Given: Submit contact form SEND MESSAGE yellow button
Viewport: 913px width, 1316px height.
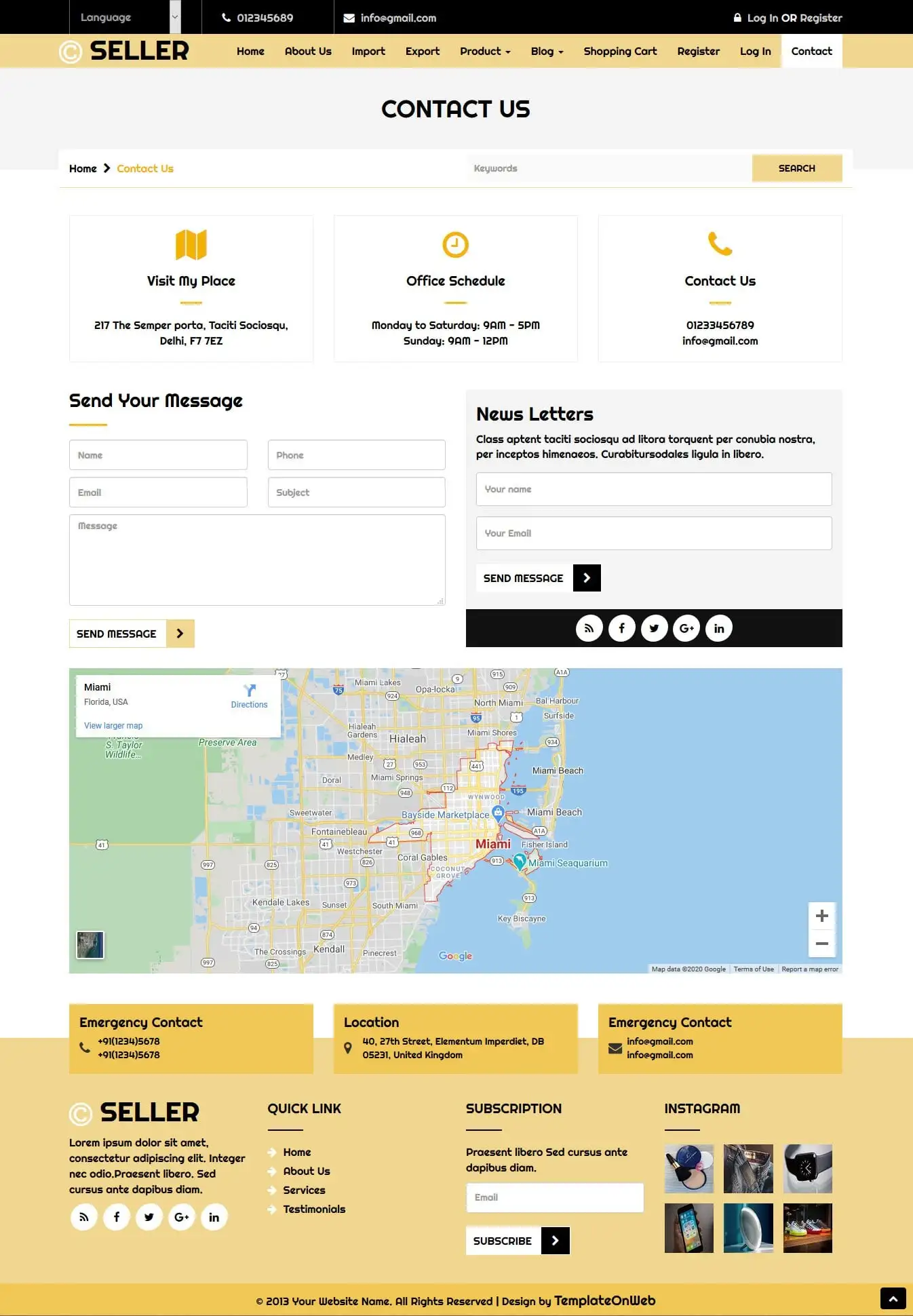Looking at the screenshot, I should coord(132,634).
